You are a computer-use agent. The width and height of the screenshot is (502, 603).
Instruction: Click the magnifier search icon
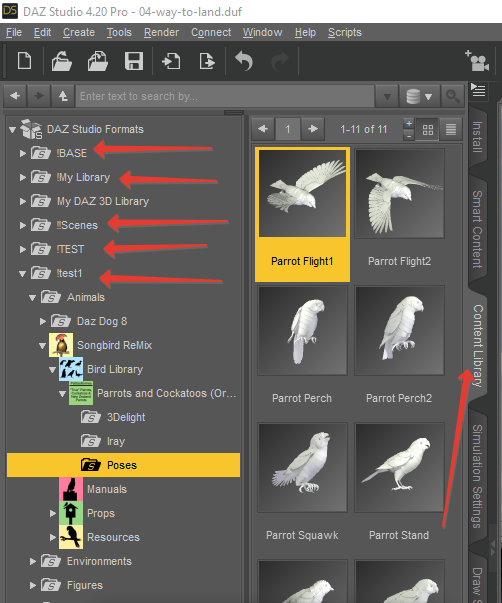coord(452,96)
